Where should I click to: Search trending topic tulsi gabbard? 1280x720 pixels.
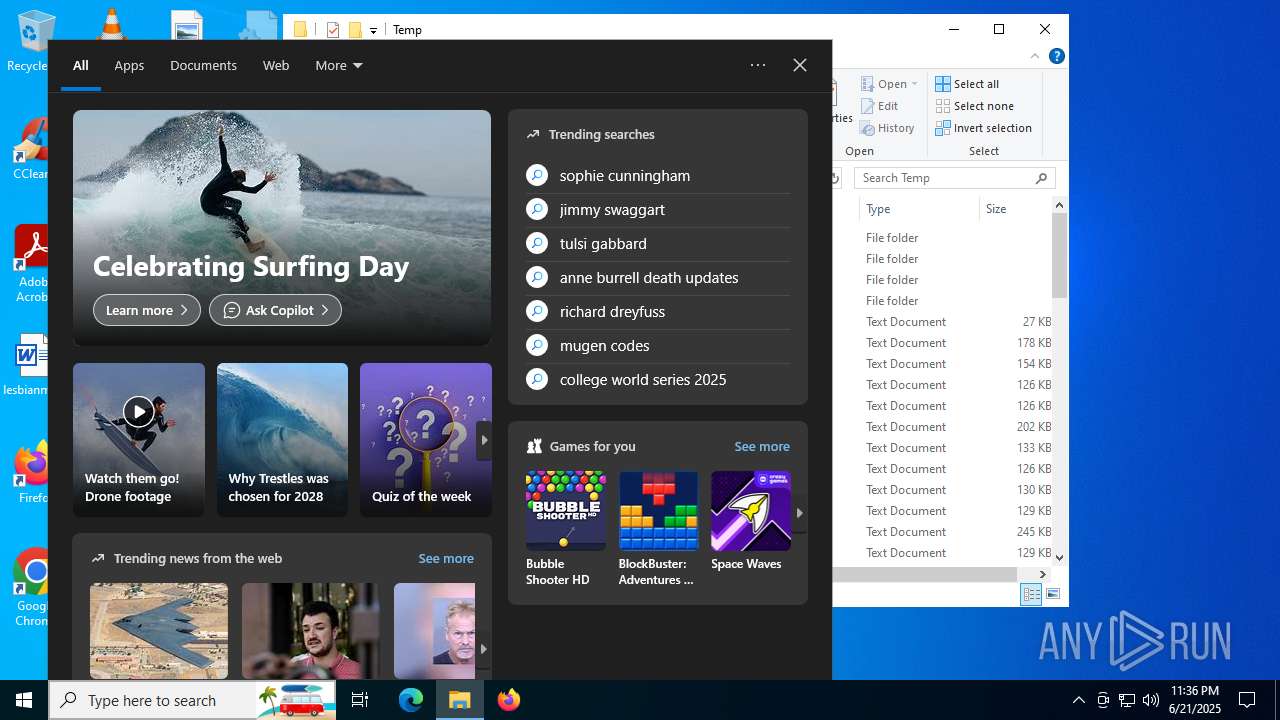(x=657, y=244)
